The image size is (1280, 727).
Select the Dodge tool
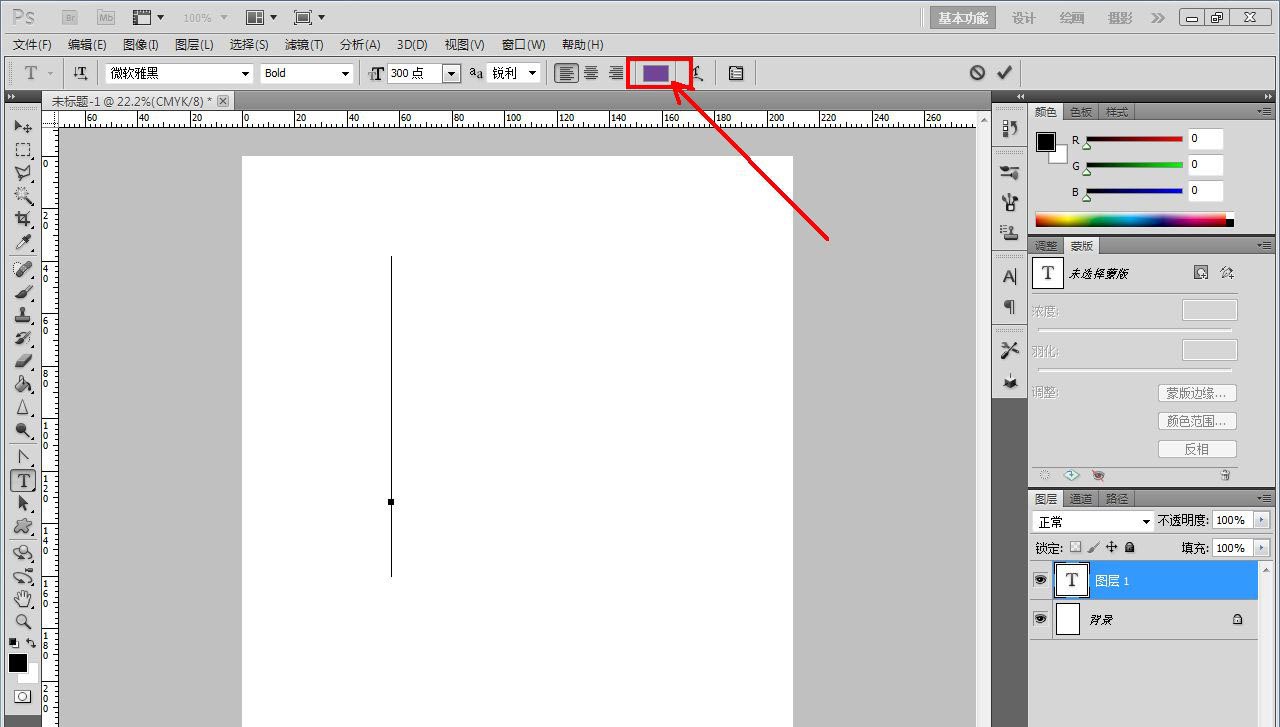[22, 431]
